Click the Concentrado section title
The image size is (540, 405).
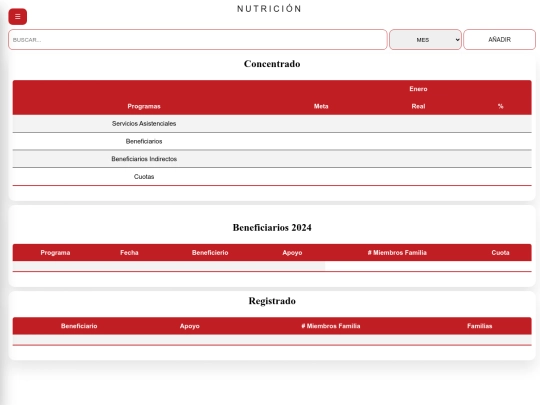272,64
